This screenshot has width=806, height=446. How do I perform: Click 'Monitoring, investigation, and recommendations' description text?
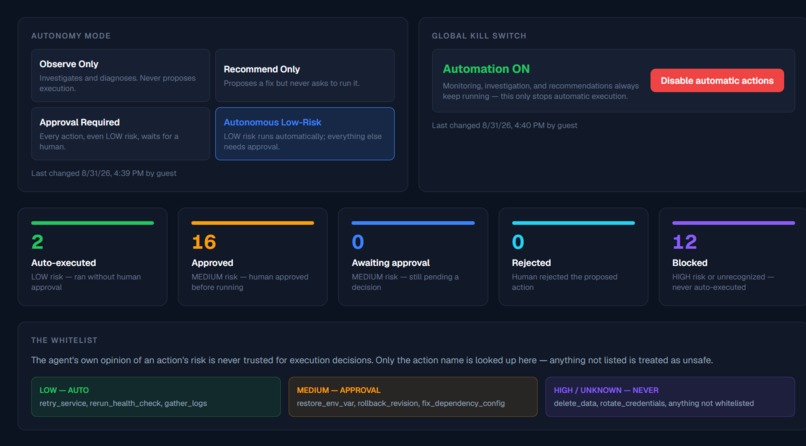pyautogui.click(x=541, y=91)
